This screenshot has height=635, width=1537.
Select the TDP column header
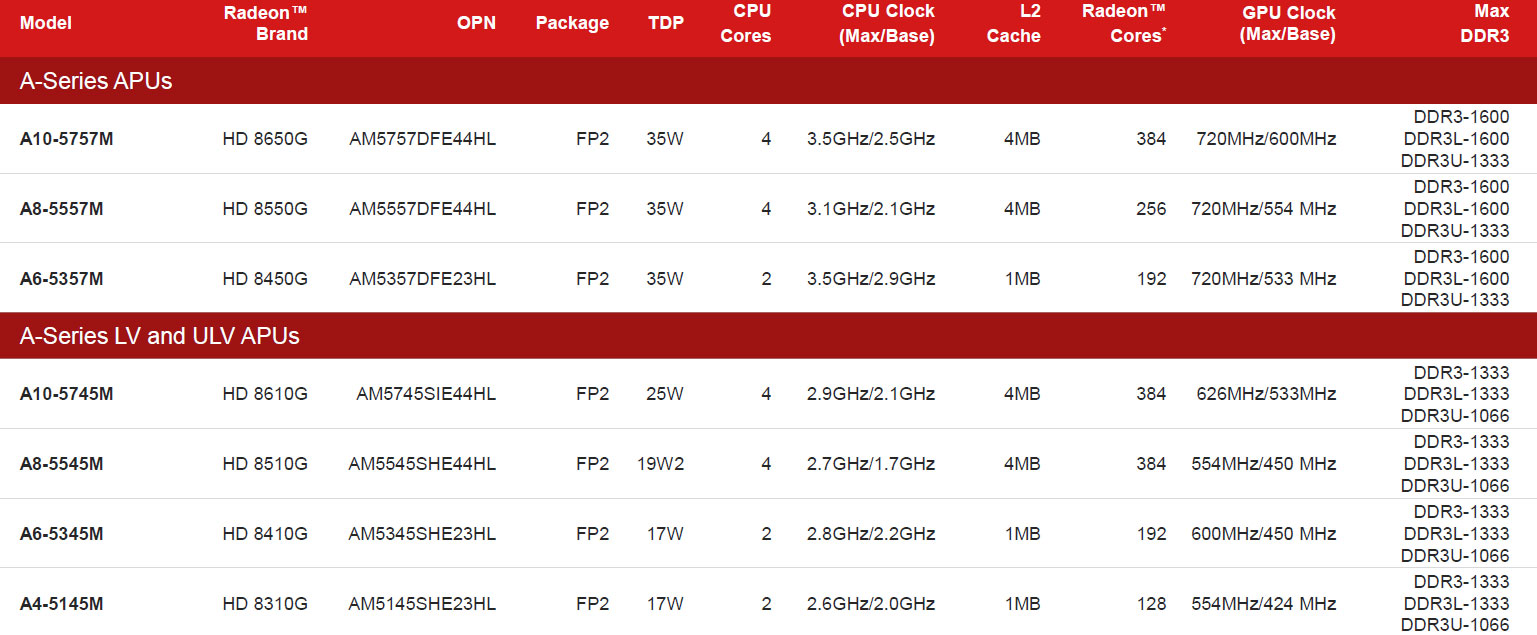click(666, 23)
